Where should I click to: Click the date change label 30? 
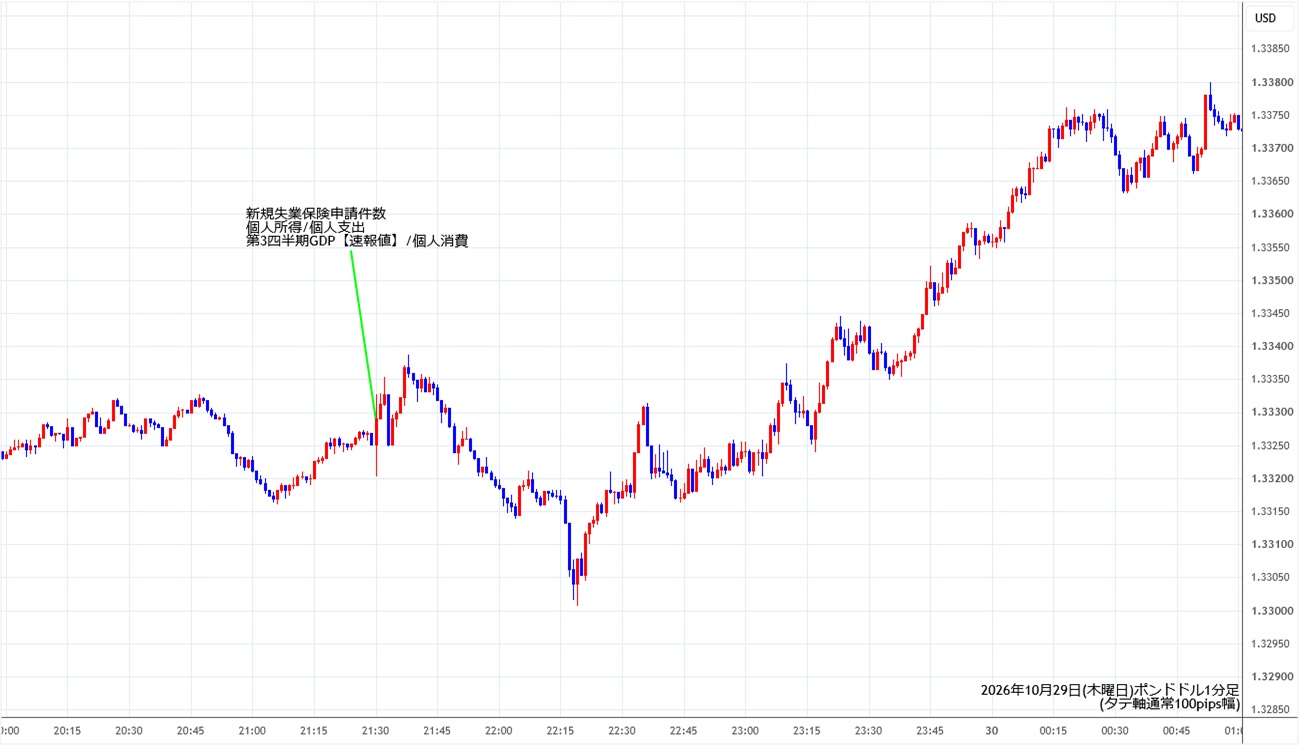tap(993, 731)
